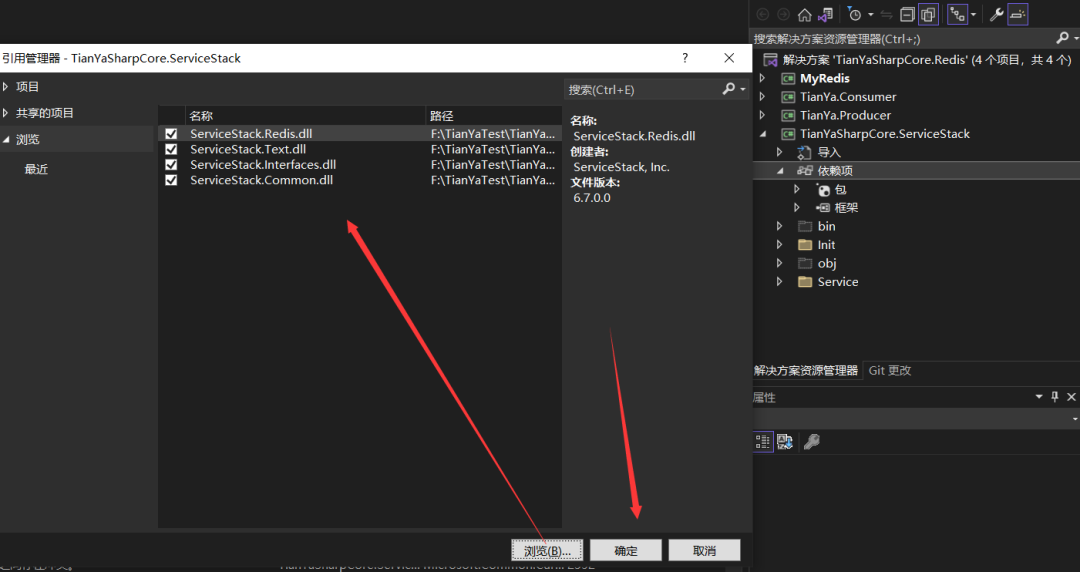1080x572 pixels.
Task: Open the pending changes filter clock icon
Action: pyautogui.click(x=855, y=14)
